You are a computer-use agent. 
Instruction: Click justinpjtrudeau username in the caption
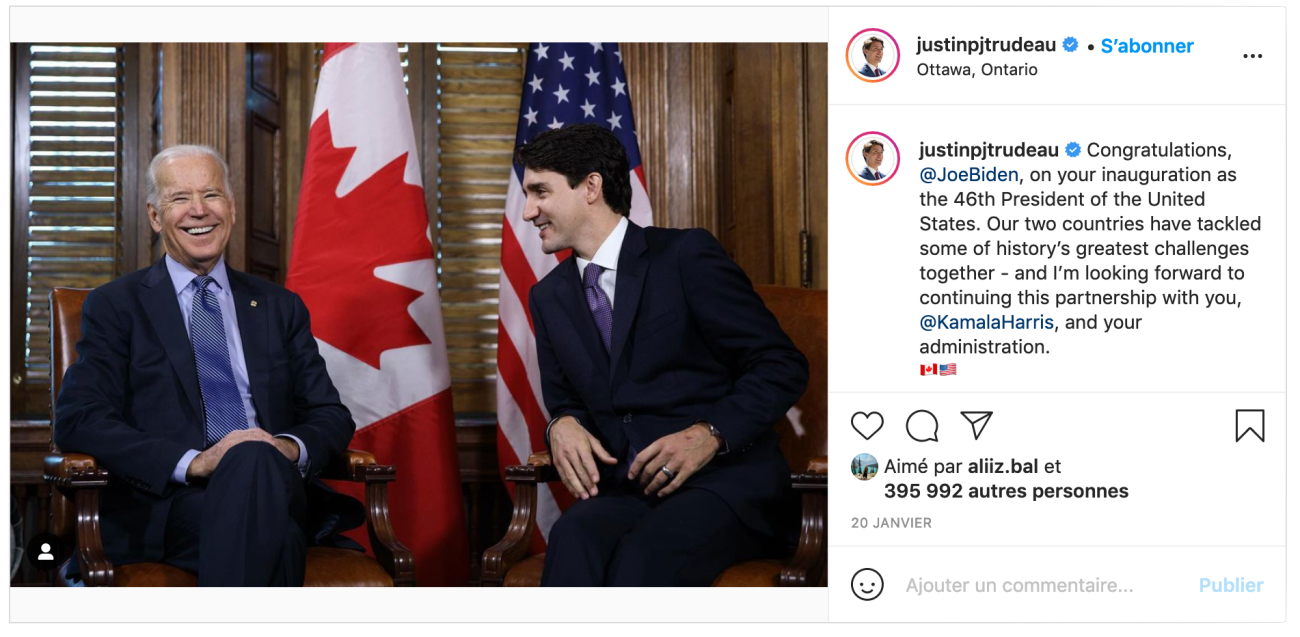point(989,150)
